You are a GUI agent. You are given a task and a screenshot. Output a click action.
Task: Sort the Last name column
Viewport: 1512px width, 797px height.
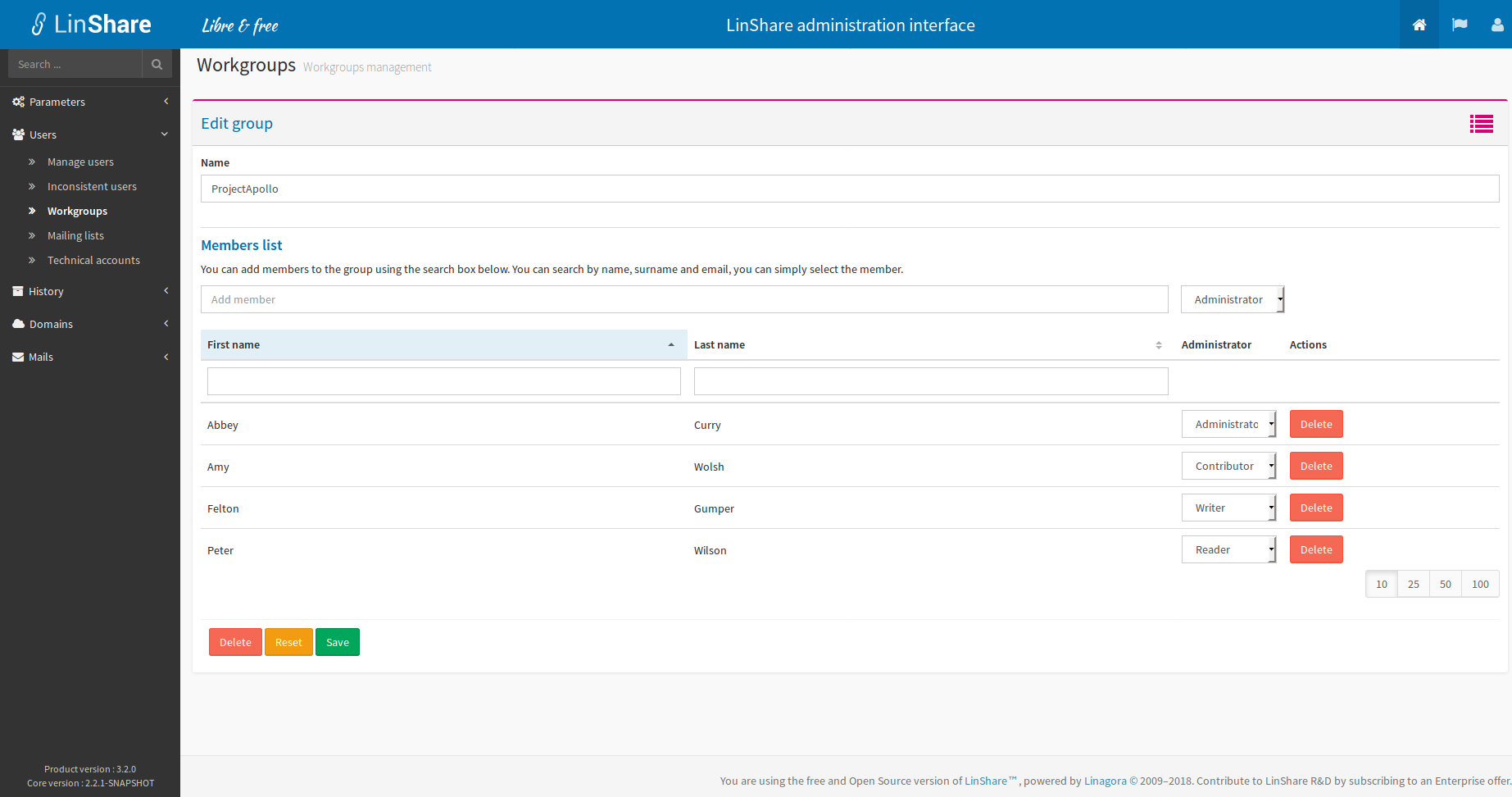point(930,345)
